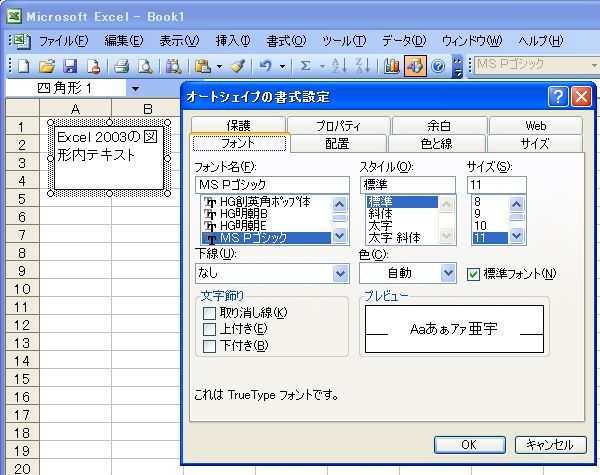Click the フォント名 text field
The width and height of the screenshot is (600, 475).
coord(272,185)
